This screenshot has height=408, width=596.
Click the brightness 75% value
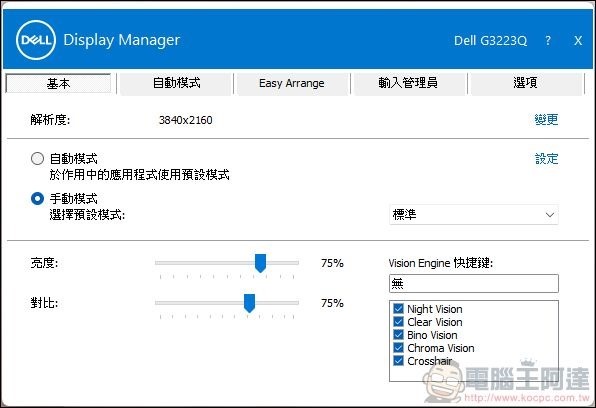[332, 263]
